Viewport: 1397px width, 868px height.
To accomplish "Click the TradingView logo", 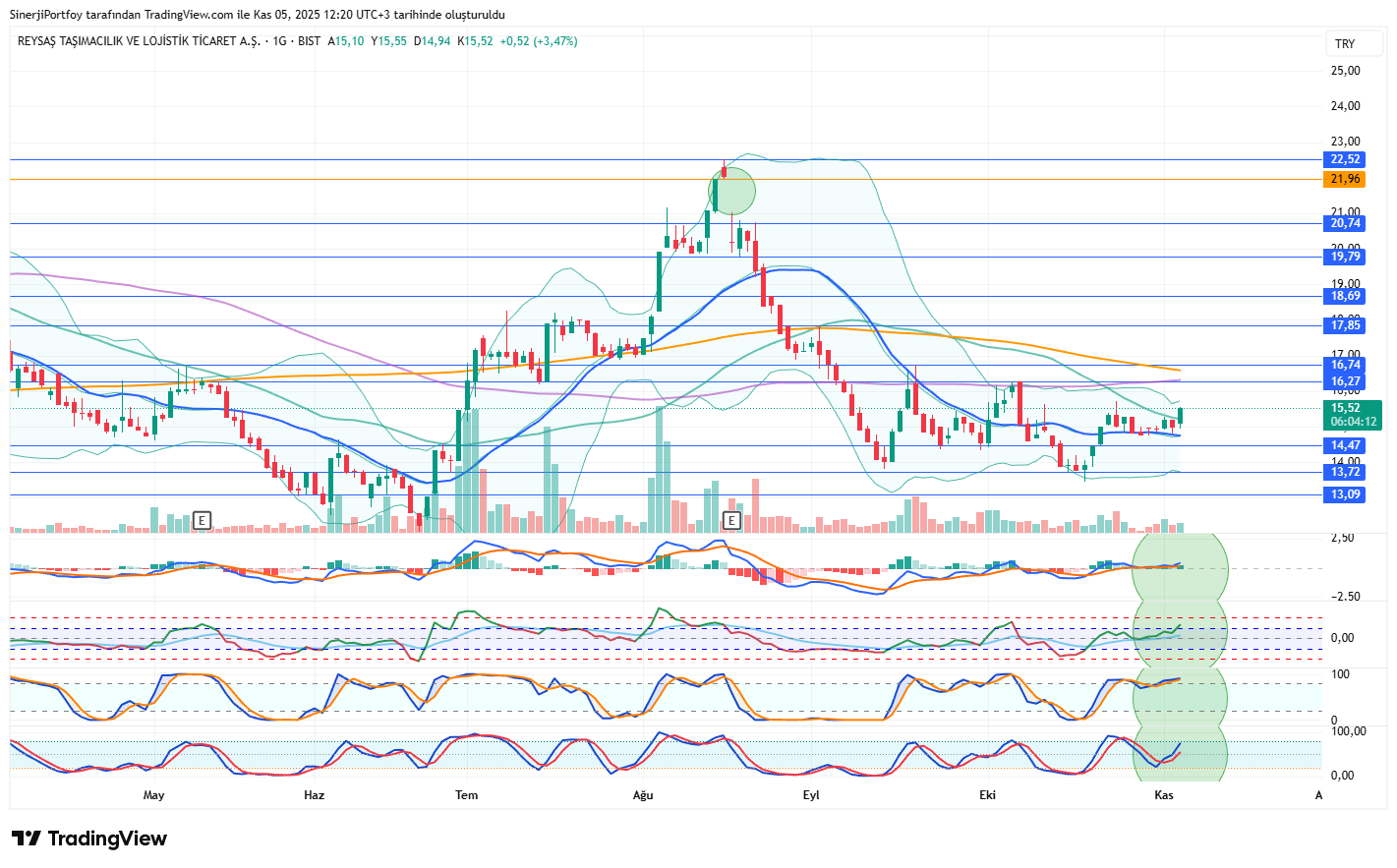I will (x=89, y=839).
